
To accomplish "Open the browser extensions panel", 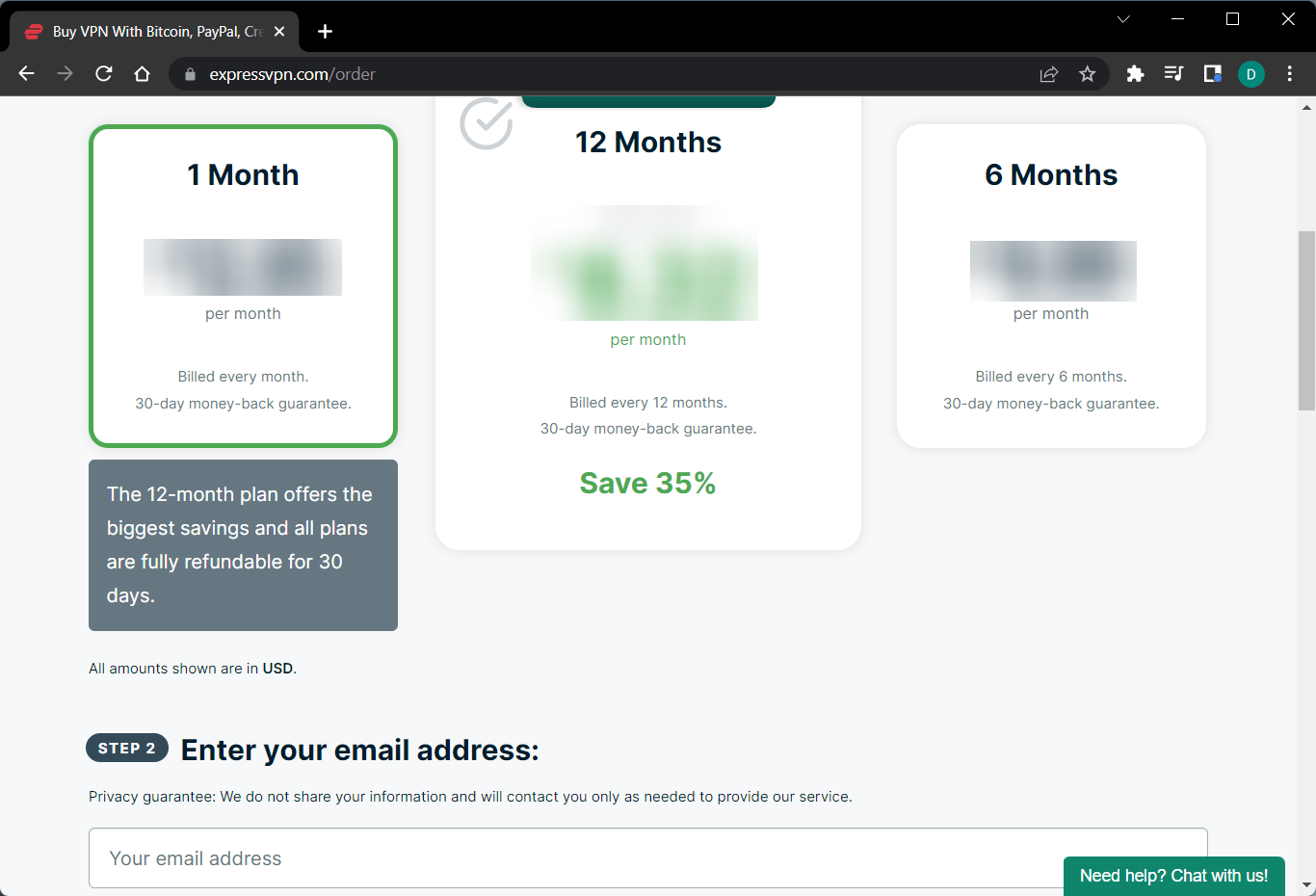I will click(x=1135, y=73).
